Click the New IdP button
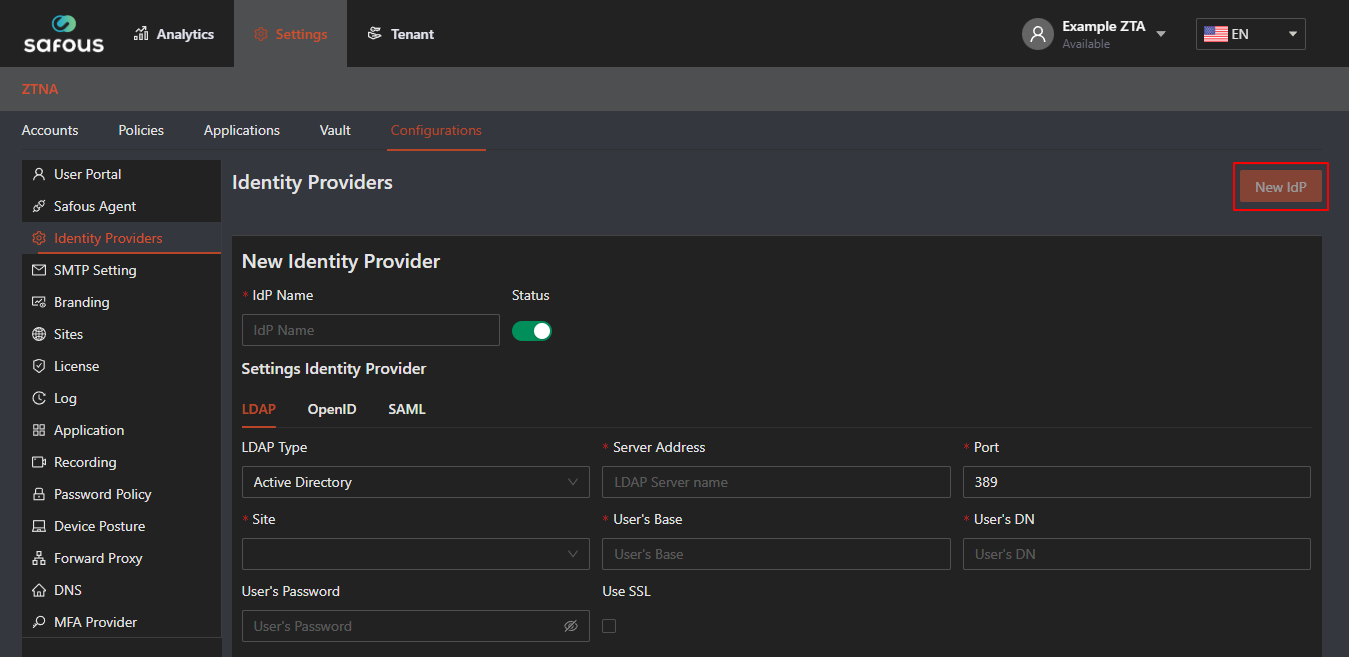Screen dimensions: 1349x657 pyautogui.click(x=1281, y=187)
